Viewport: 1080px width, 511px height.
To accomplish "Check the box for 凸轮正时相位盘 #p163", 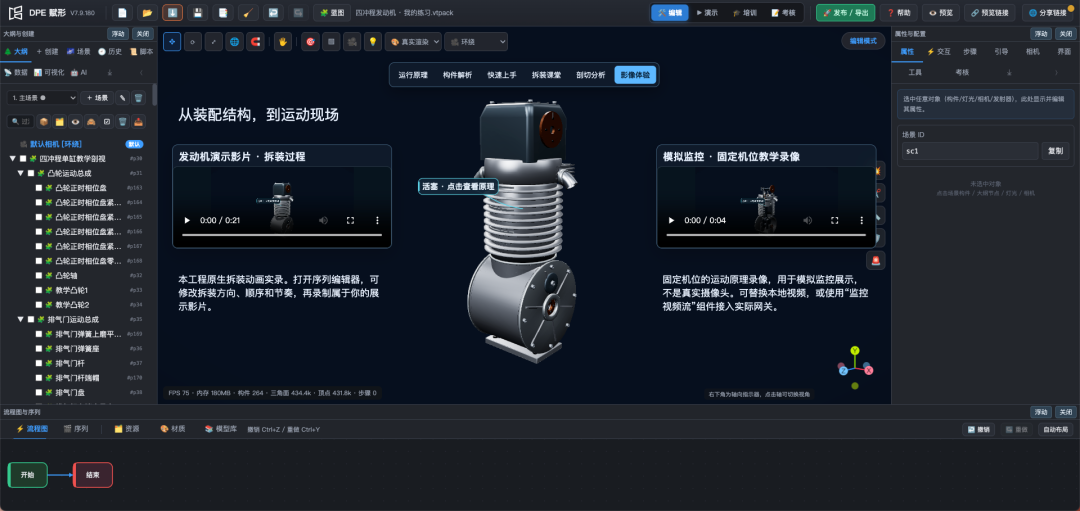I will [39, 187].
